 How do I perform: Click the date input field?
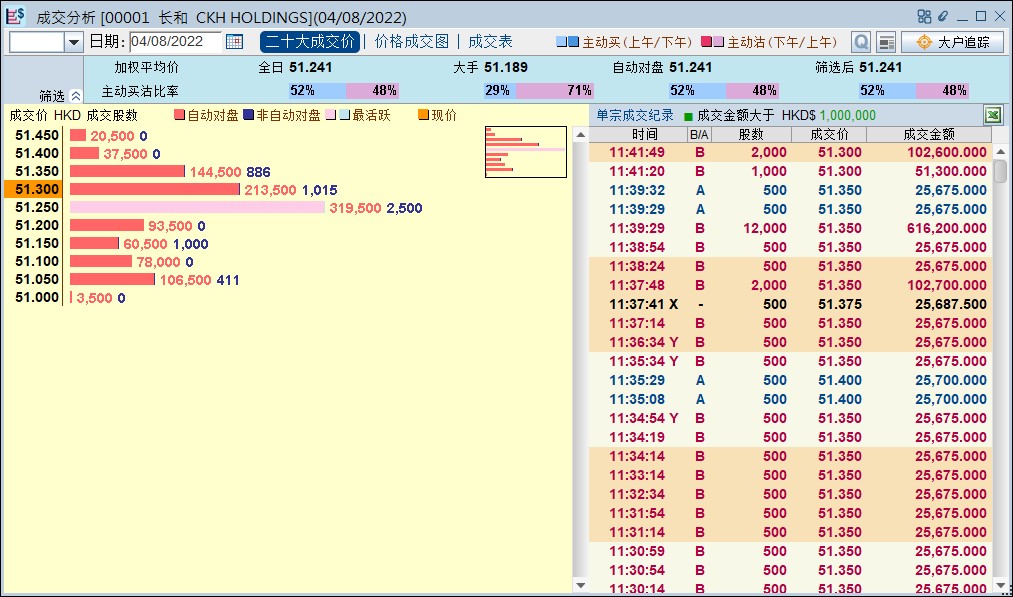174,42
